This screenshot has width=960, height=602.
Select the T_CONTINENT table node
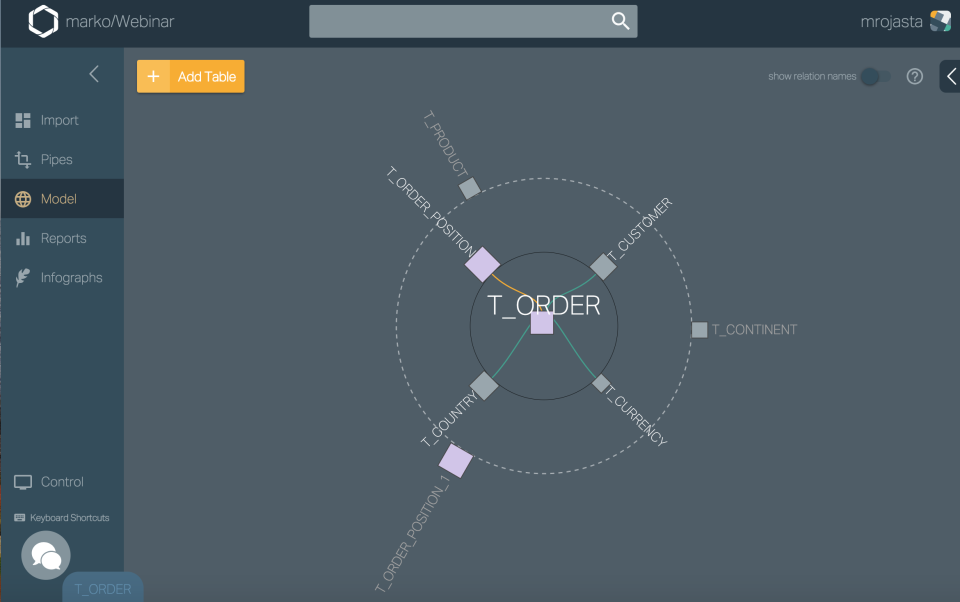click(699, 330)
